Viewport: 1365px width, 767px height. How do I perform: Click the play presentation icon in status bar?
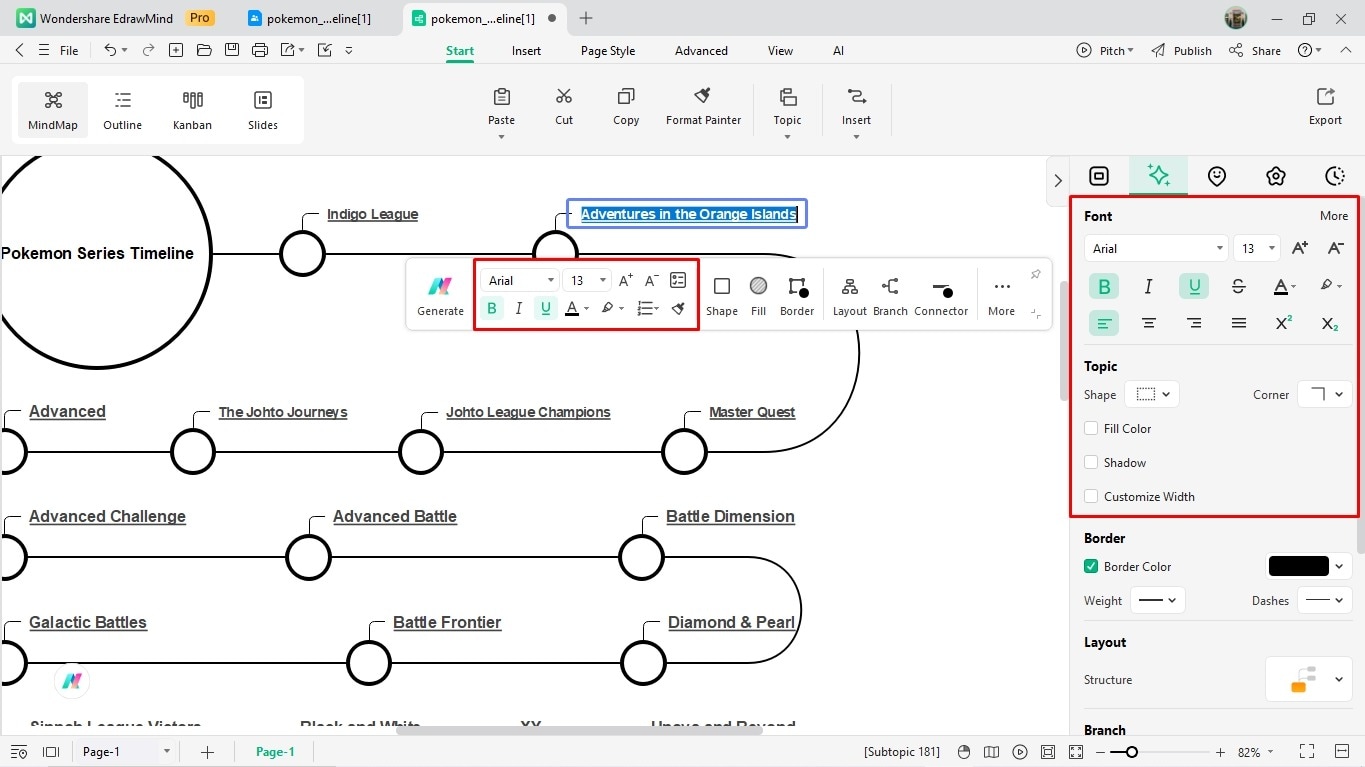pos(1019,752)
